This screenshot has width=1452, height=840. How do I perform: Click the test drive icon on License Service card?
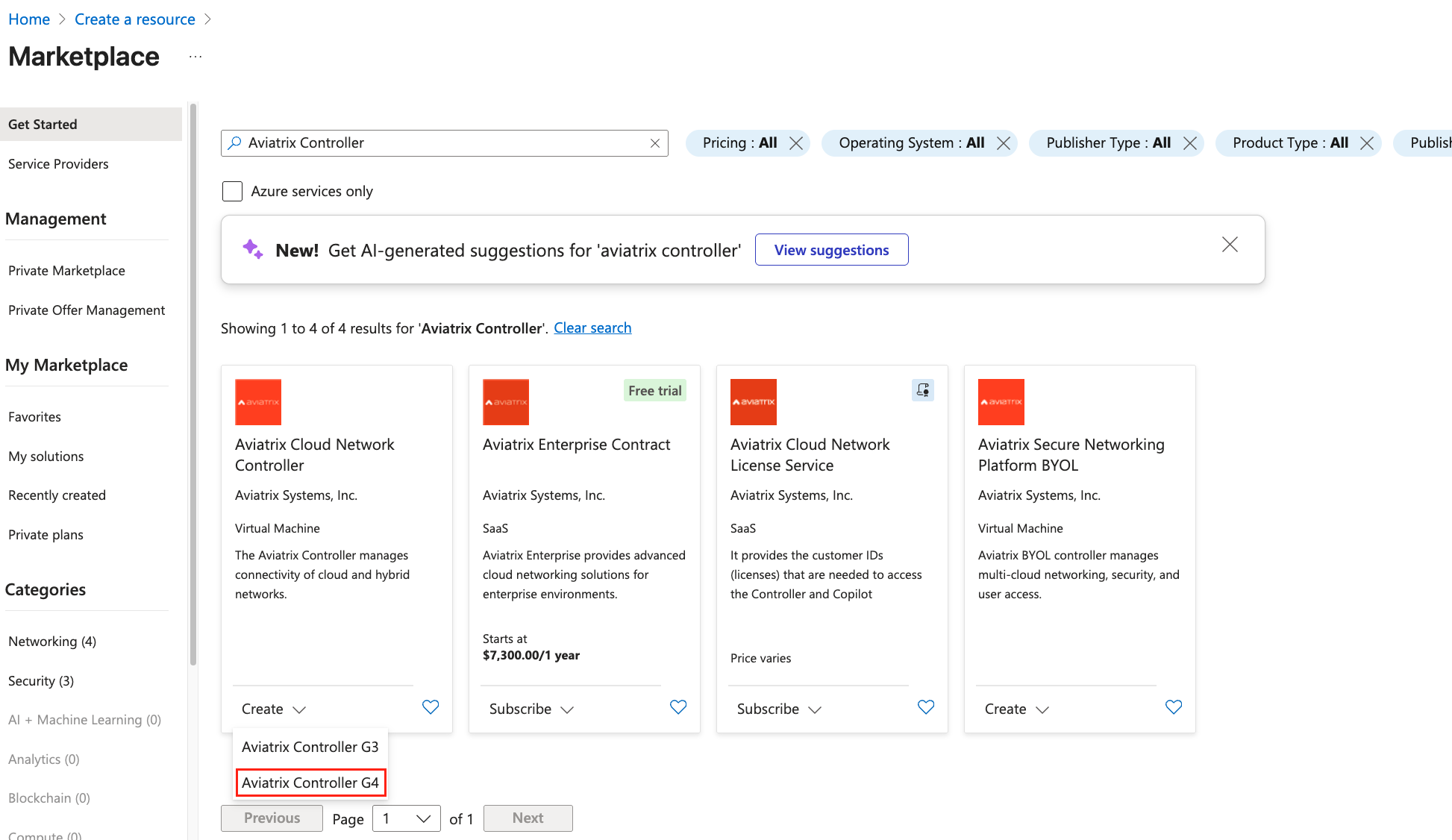coord(923,389)
